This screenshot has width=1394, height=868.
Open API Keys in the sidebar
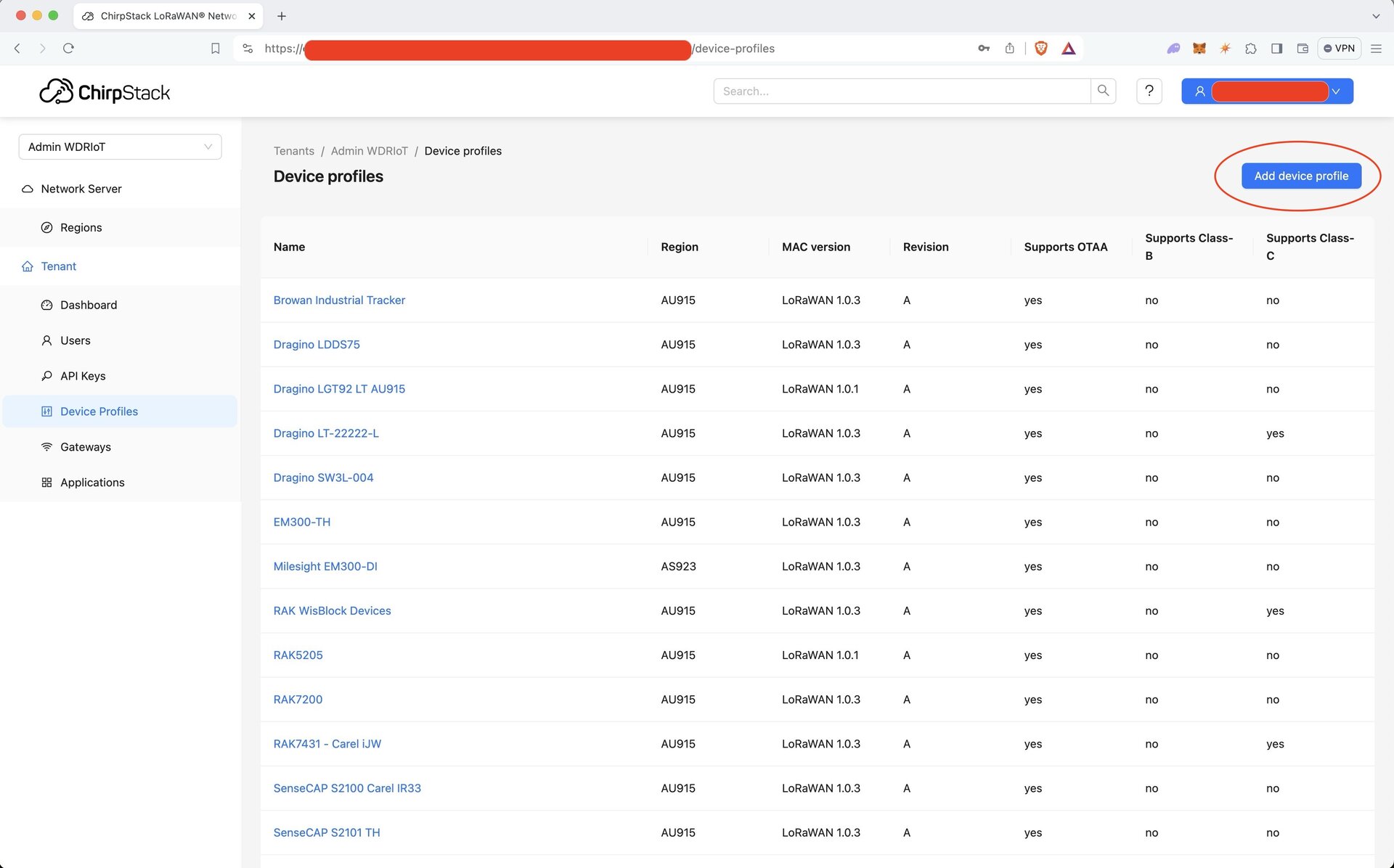(121, 376)
